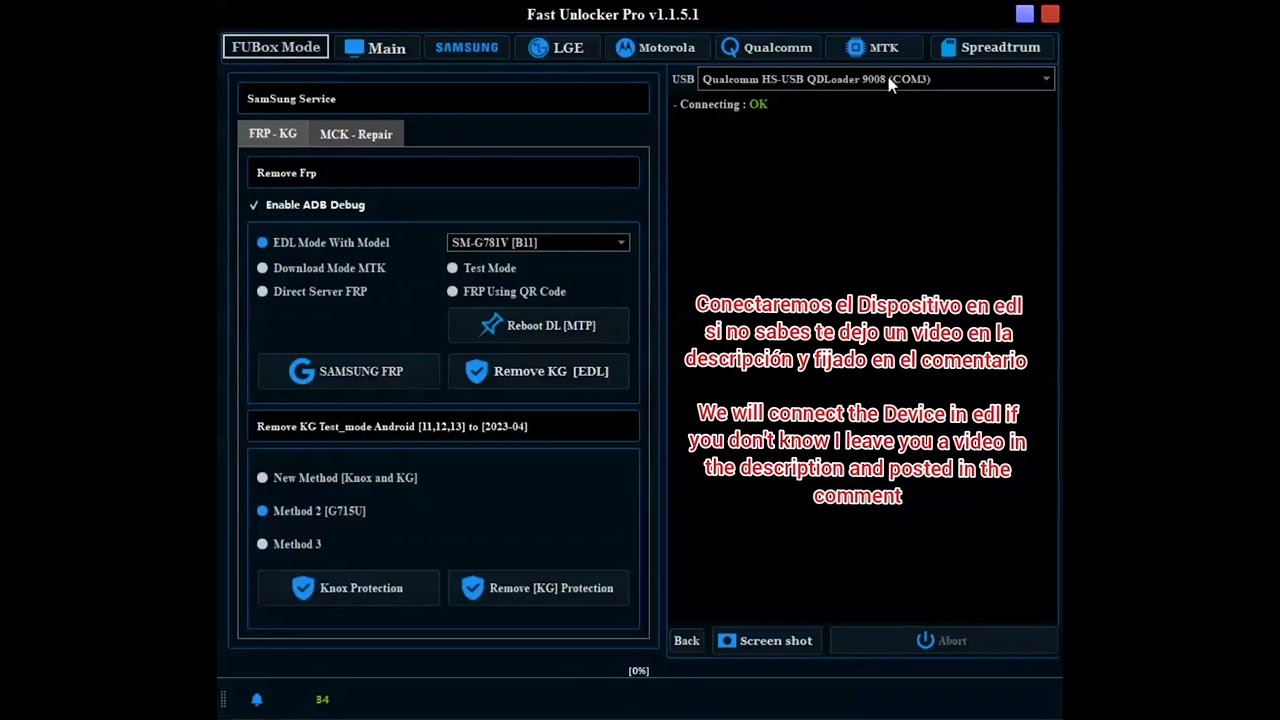Screen dimensions: 1280x720
Task: Open the SAMSUNG tab
Action: pyautogui.click(x=466, y=47)
